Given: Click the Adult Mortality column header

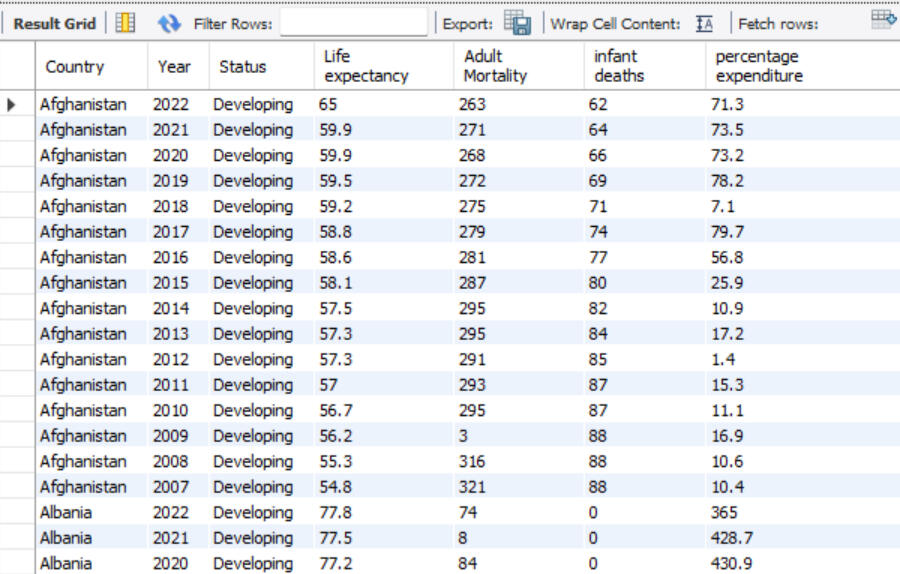Looking at the screenshot, I should coord(495,66).
